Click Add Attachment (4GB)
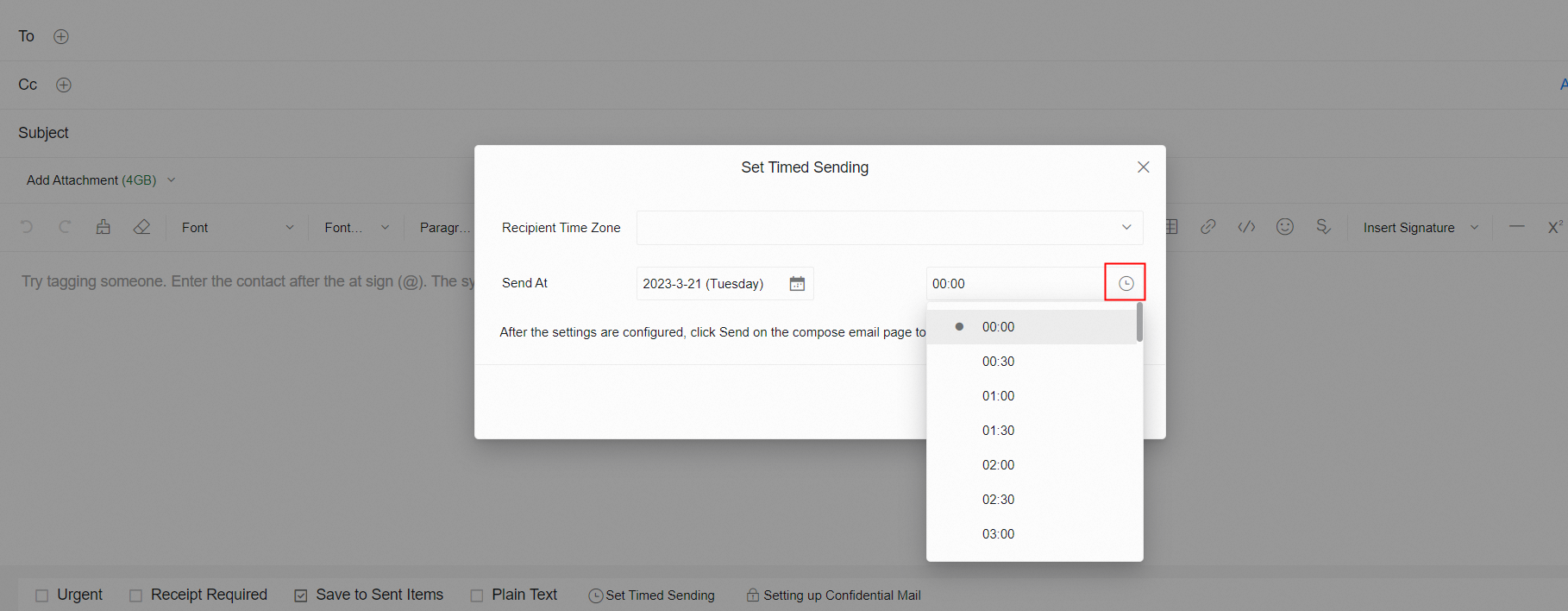1568x611 pixels. 91,180
